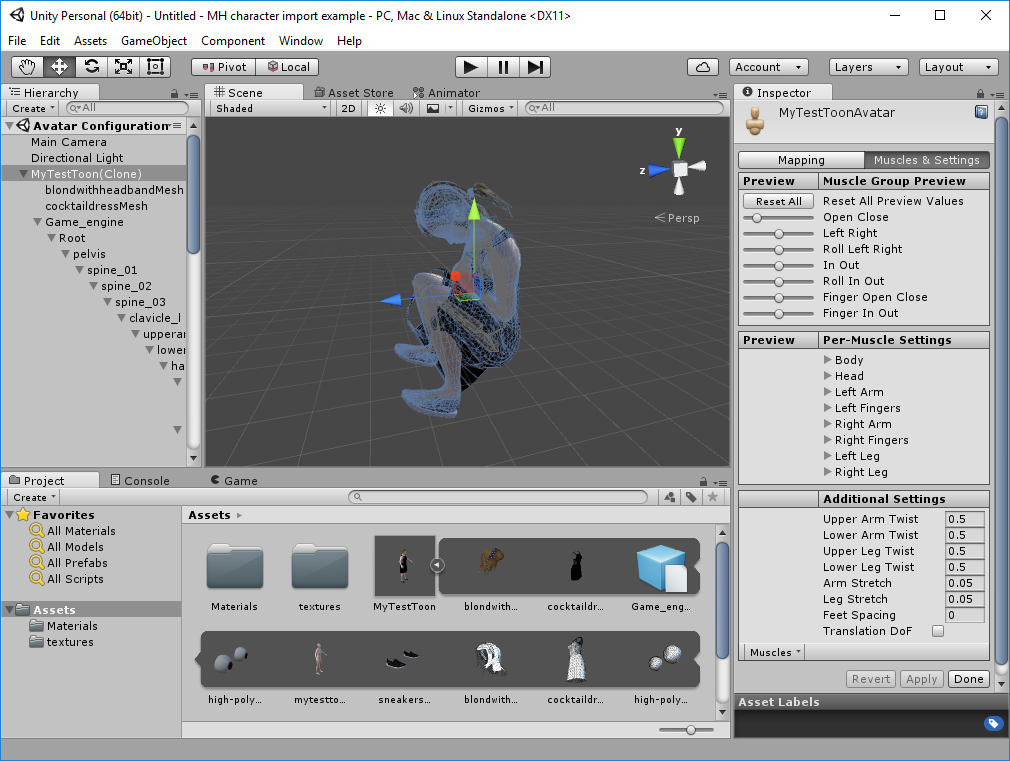Click the Reset All button
Screen dimensions: 1010x761
(x=778, y=201)
